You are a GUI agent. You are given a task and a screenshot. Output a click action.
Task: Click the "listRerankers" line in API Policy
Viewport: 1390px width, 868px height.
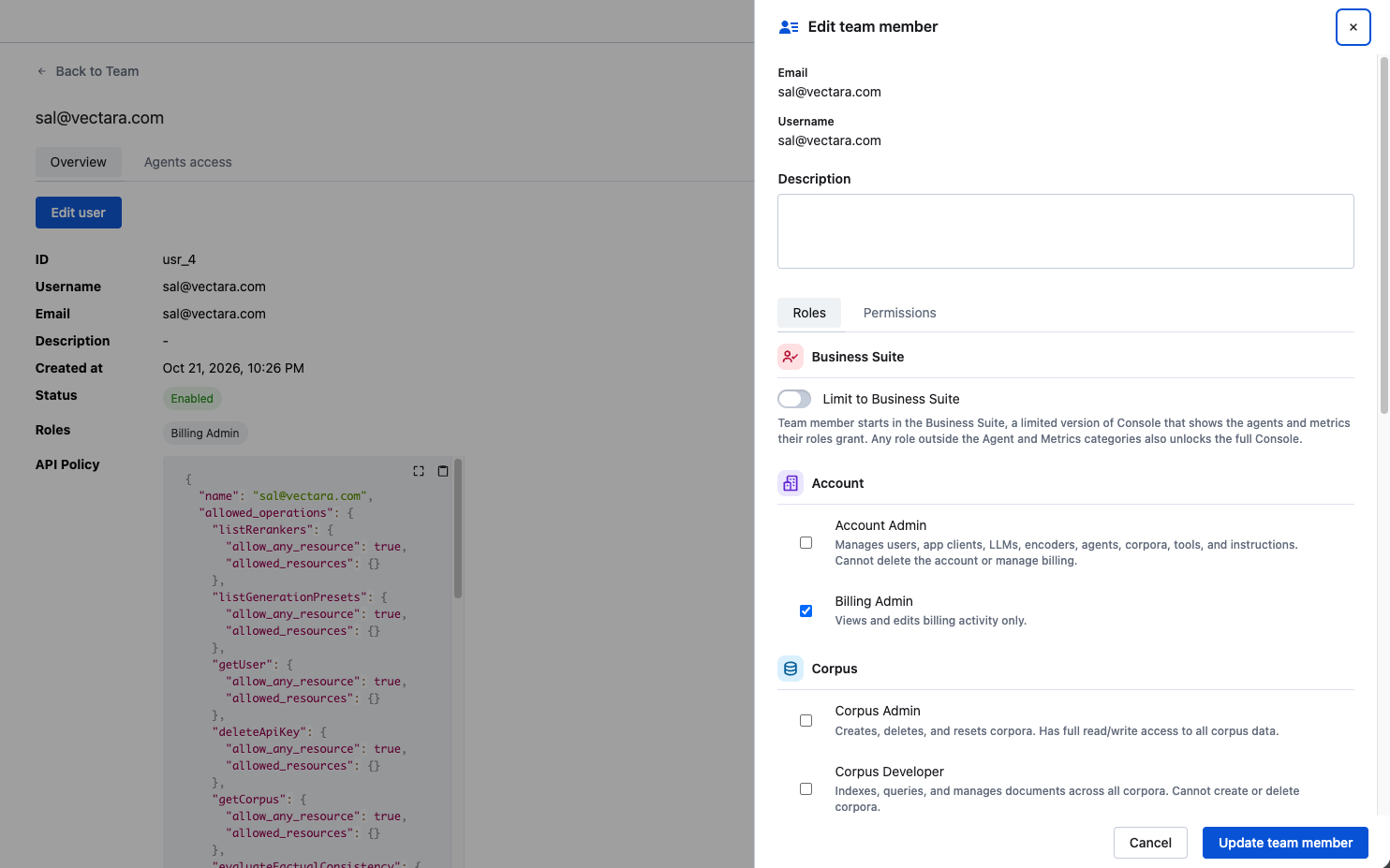click(x=273, y=530)
